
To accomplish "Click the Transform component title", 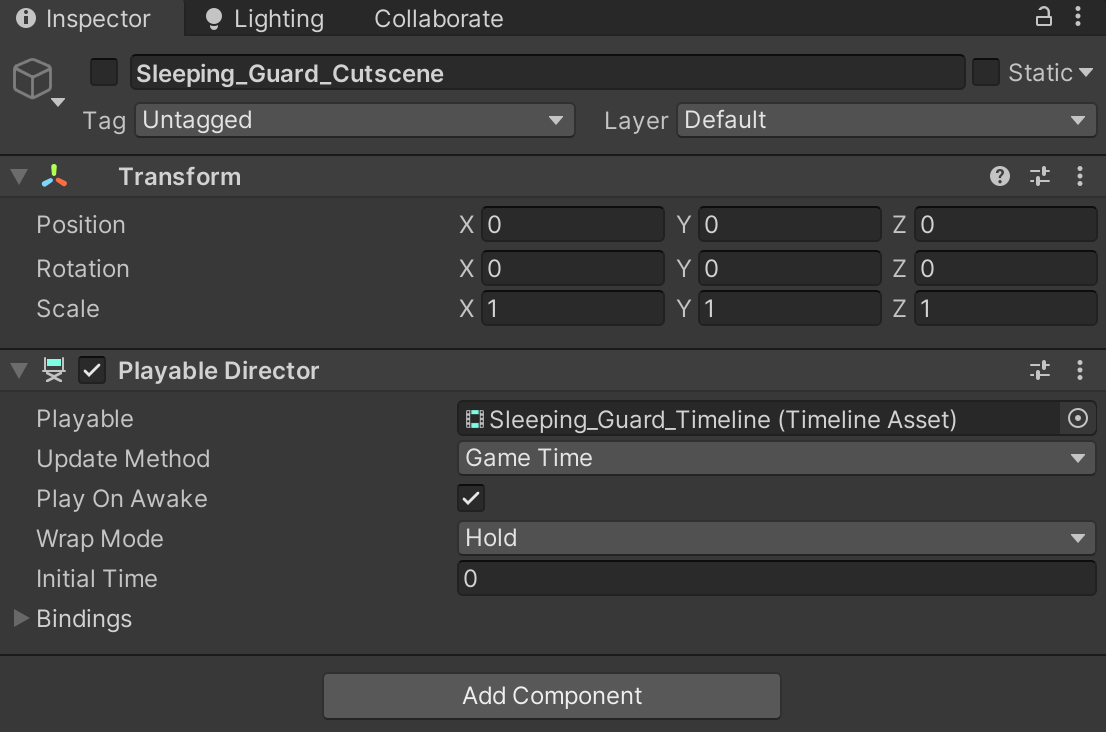I will pyautogui.click(x=180, y=176).
